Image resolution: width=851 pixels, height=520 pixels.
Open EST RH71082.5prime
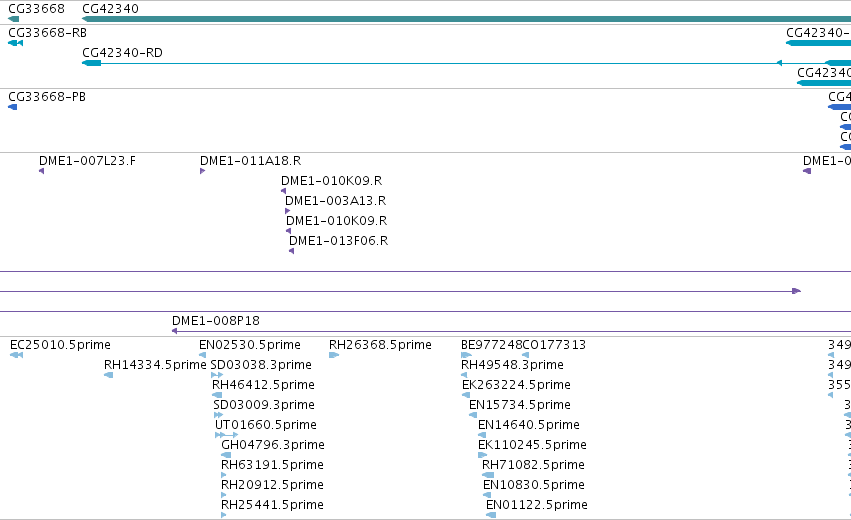coord(534,465)
